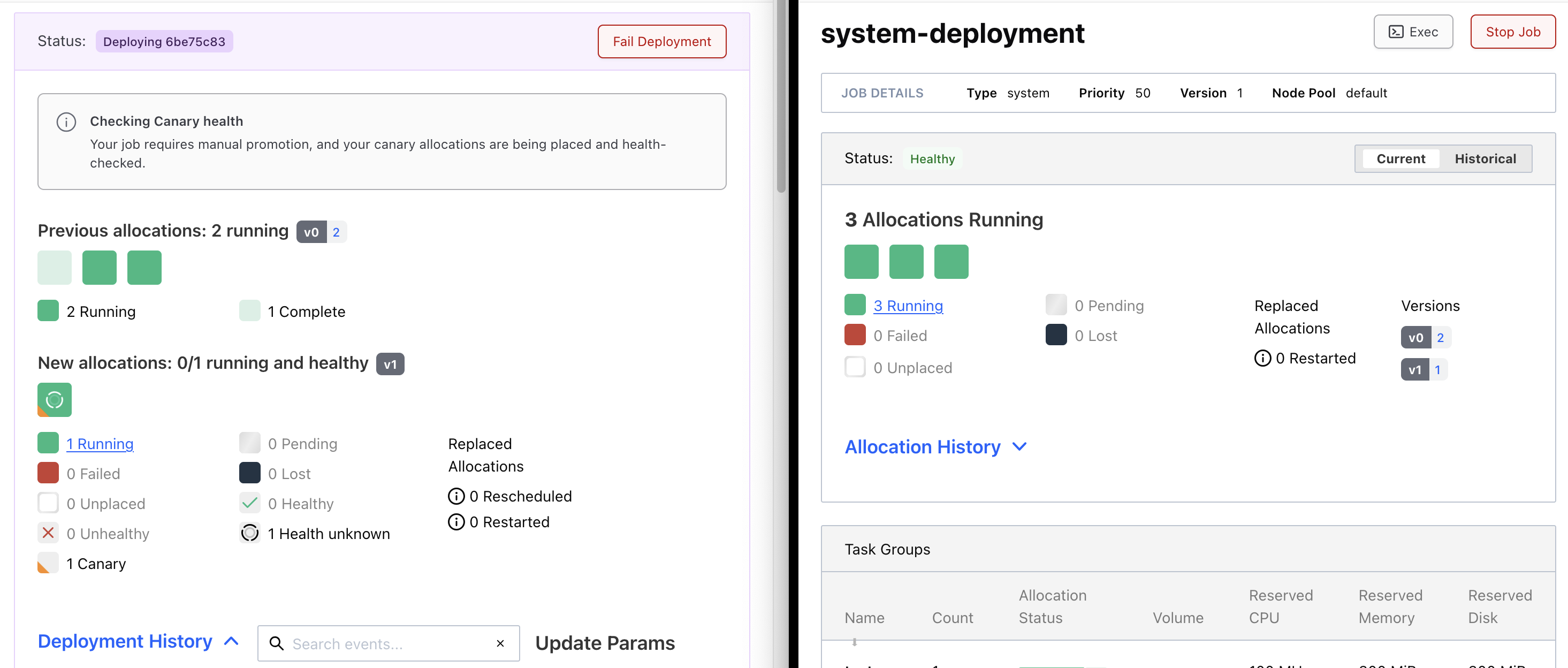Open the Exec terminal button
The height and width of the screenshot is (668, 1568).
[1413, 32]
